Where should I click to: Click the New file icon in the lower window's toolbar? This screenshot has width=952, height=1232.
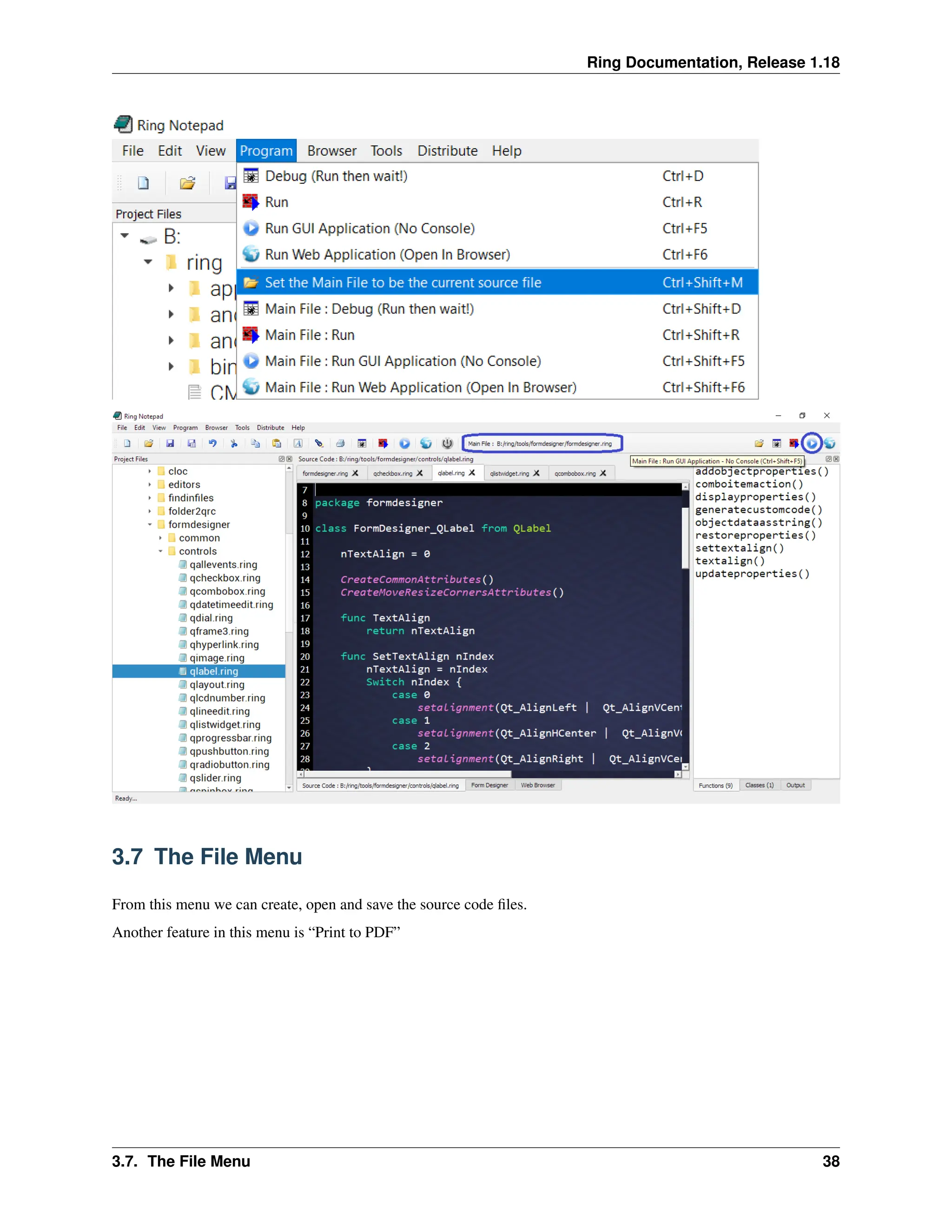click(x=127, y=444)
